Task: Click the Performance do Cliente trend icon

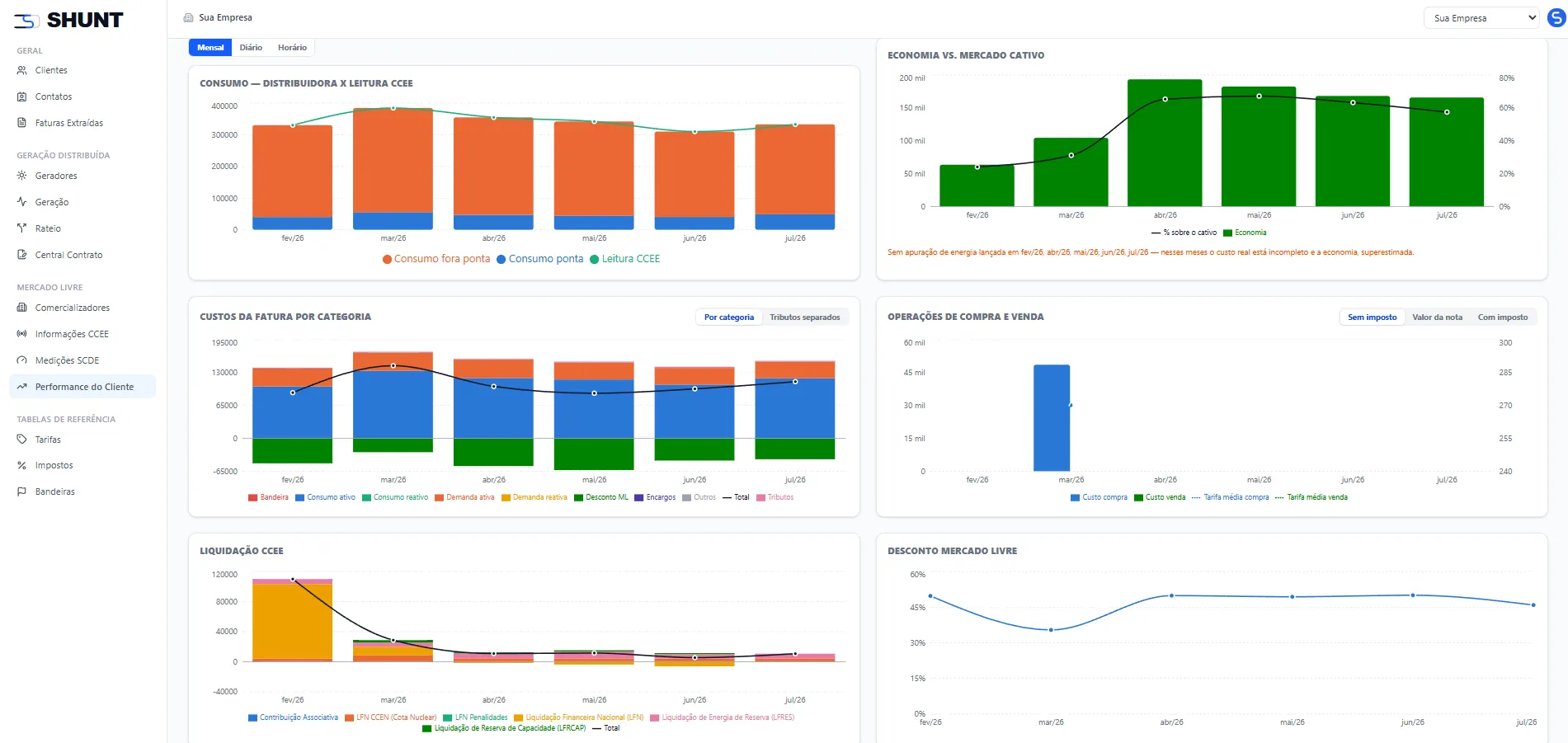Action: pos(22,387)
